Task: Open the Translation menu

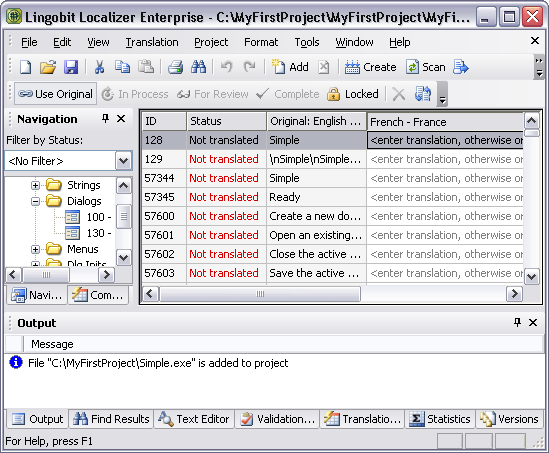Action: point(152,42)
